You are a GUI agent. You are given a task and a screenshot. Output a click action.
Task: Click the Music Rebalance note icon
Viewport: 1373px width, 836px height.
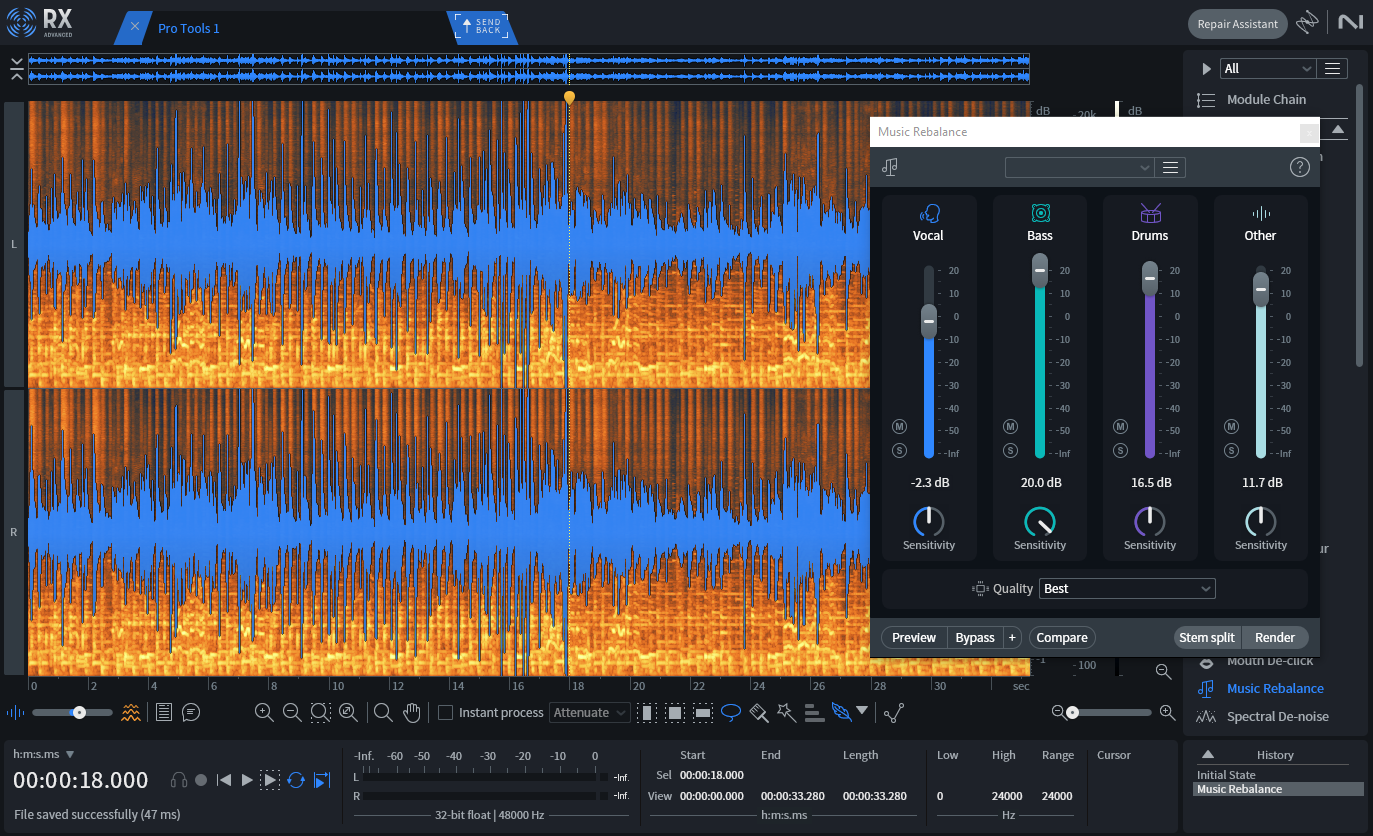click(x=890, y=167)
